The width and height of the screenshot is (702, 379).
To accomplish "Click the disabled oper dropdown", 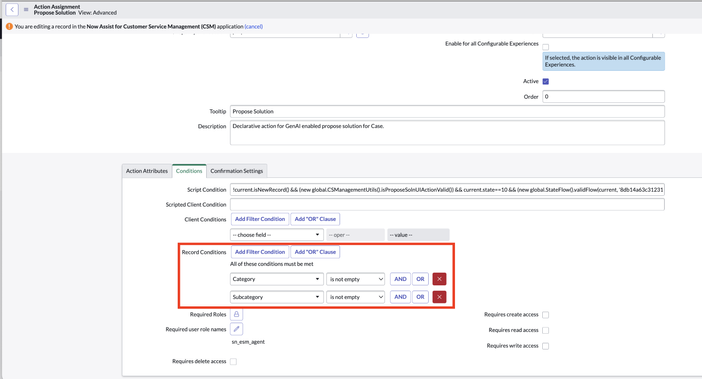I will (x=355, y=234).
